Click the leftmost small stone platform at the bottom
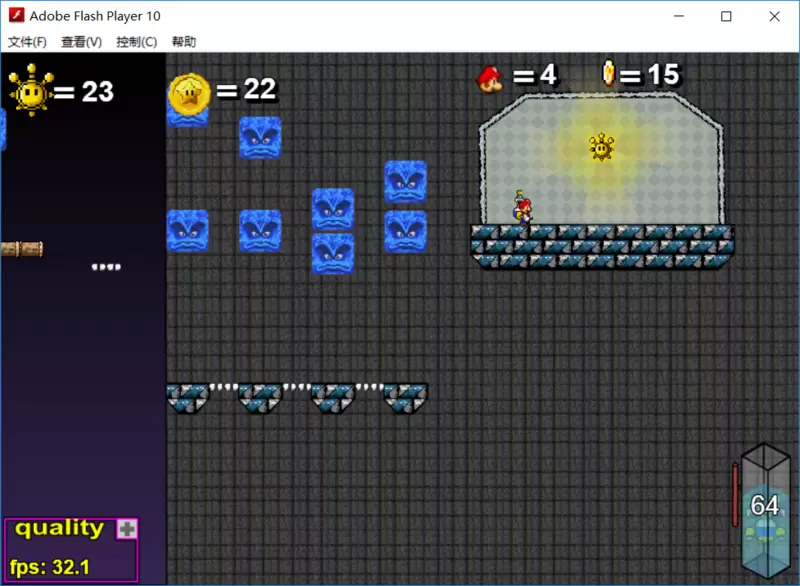 point(188,398)
